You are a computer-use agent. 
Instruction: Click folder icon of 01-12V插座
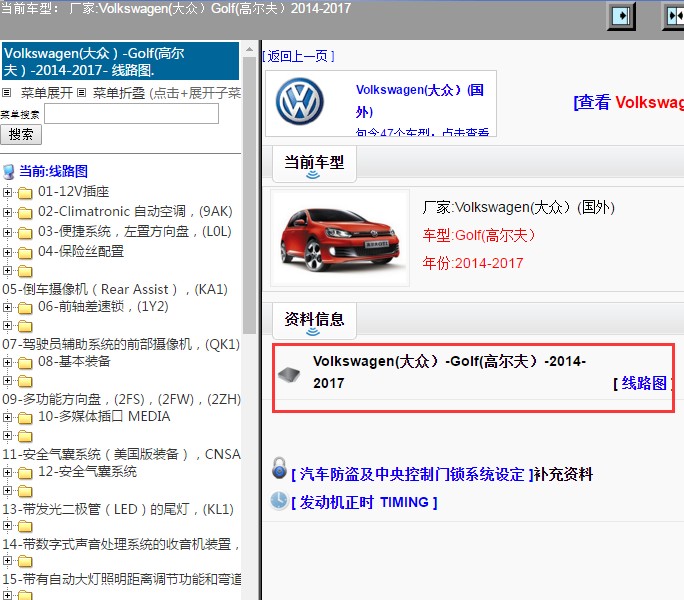pyautogui.click(x=25, y=192)
